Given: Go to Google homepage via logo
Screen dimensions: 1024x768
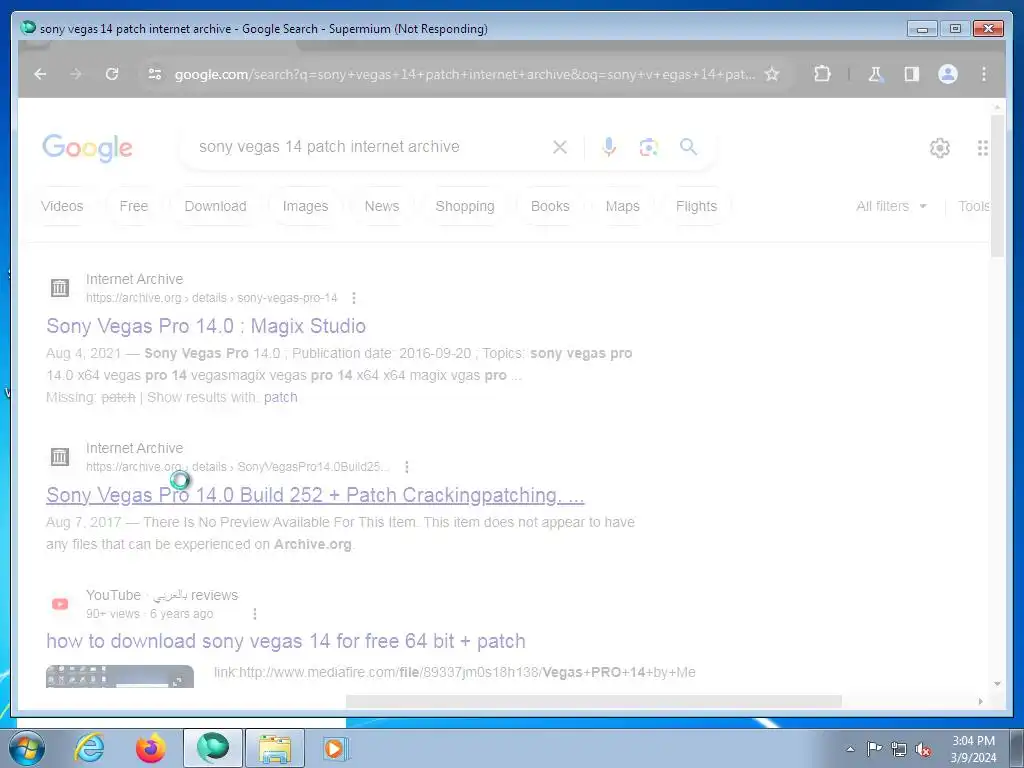Looking at the screenshot, I should click(x=88, y=148).
